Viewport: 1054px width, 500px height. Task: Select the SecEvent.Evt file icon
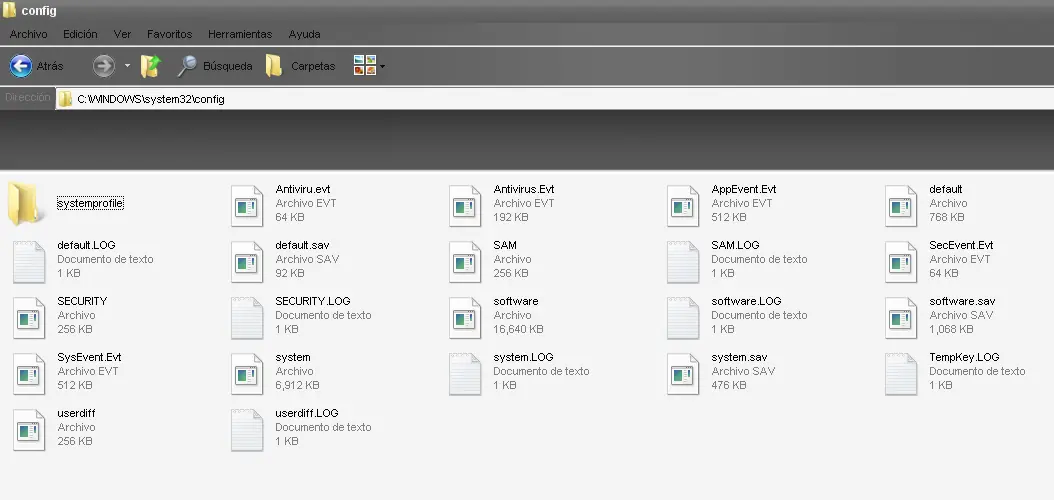pos(901,261)
